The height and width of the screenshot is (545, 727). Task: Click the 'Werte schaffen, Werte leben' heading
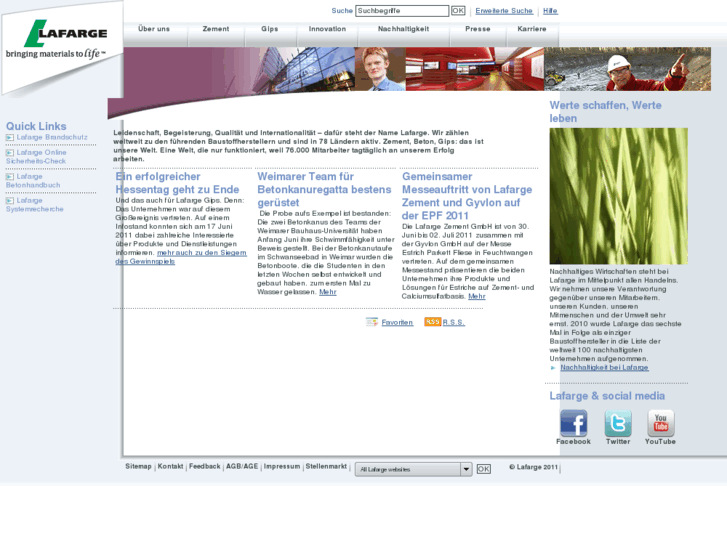[606, 112]
